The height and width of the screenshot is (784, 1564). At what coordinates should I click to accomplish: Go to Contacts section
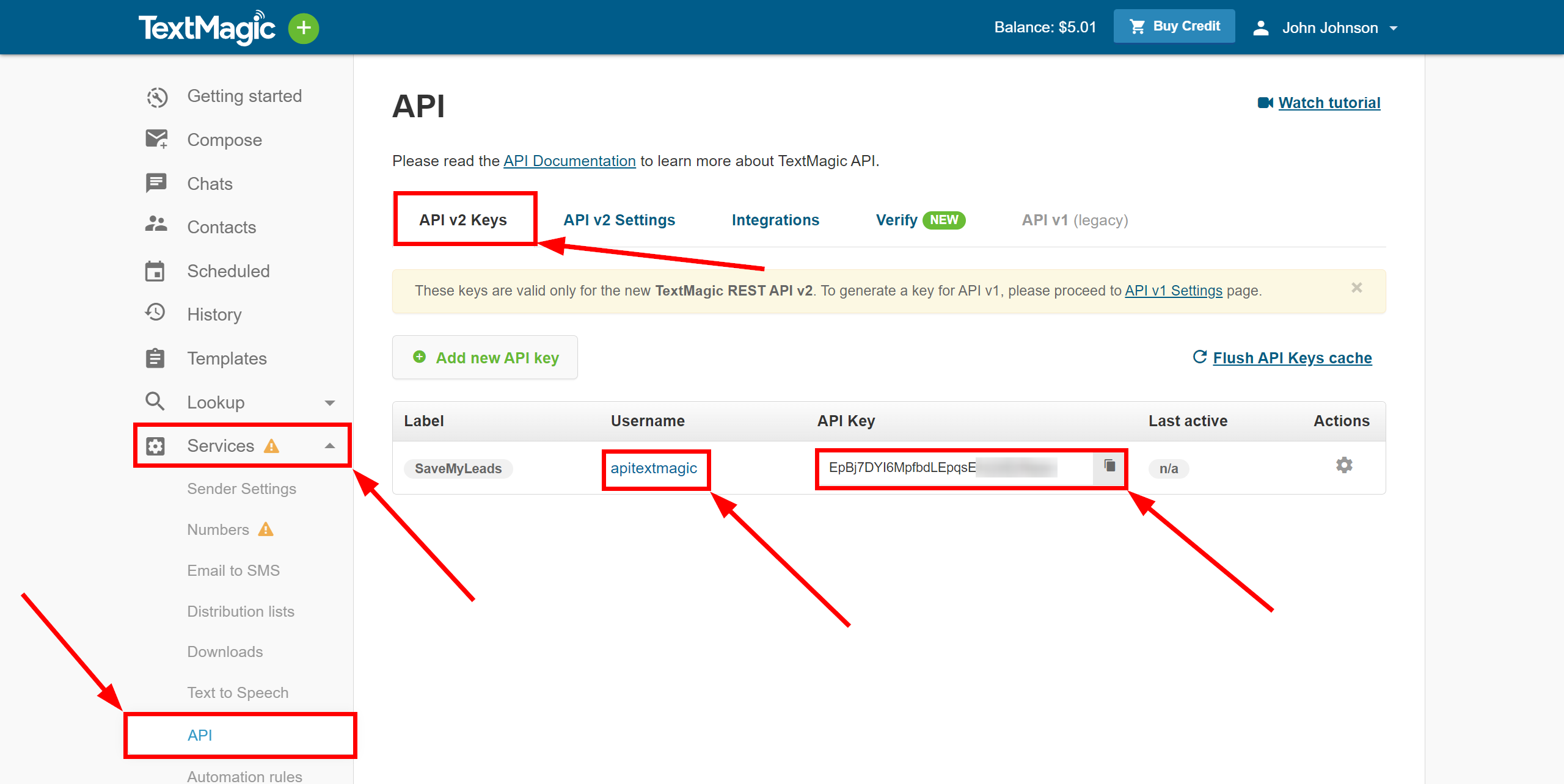(221, 227)
